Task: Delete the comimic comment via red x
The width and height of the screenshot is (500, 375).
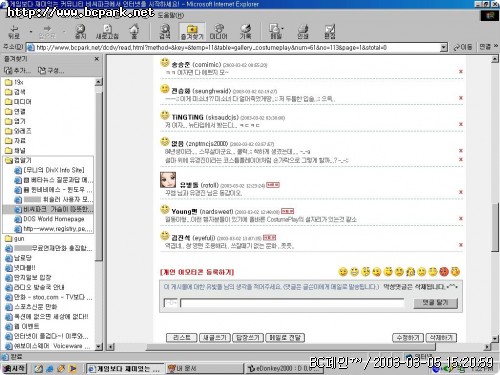Action: click(461, 71)
